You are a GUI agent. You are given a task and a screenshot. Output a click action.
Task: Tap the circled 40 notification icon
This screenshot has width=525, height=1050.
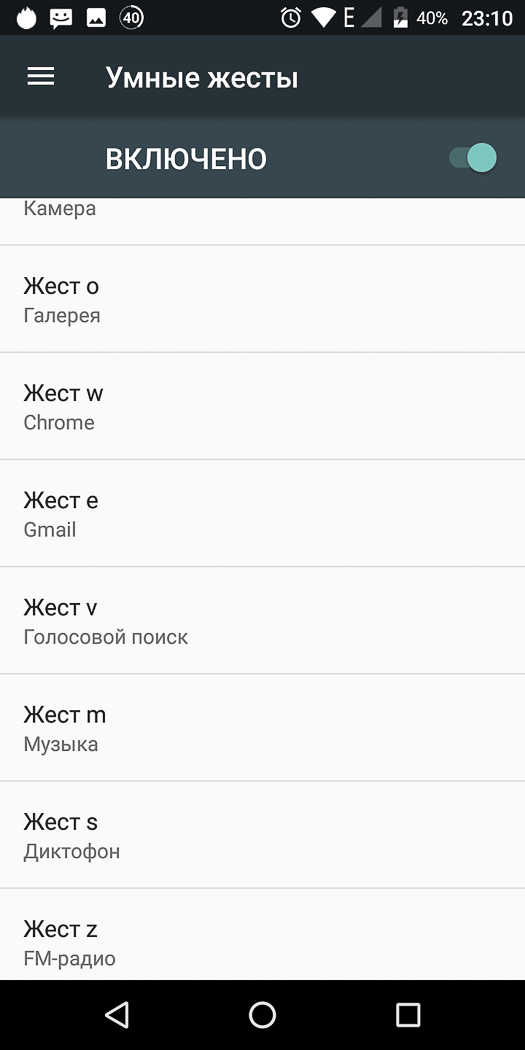click(131, 17)
